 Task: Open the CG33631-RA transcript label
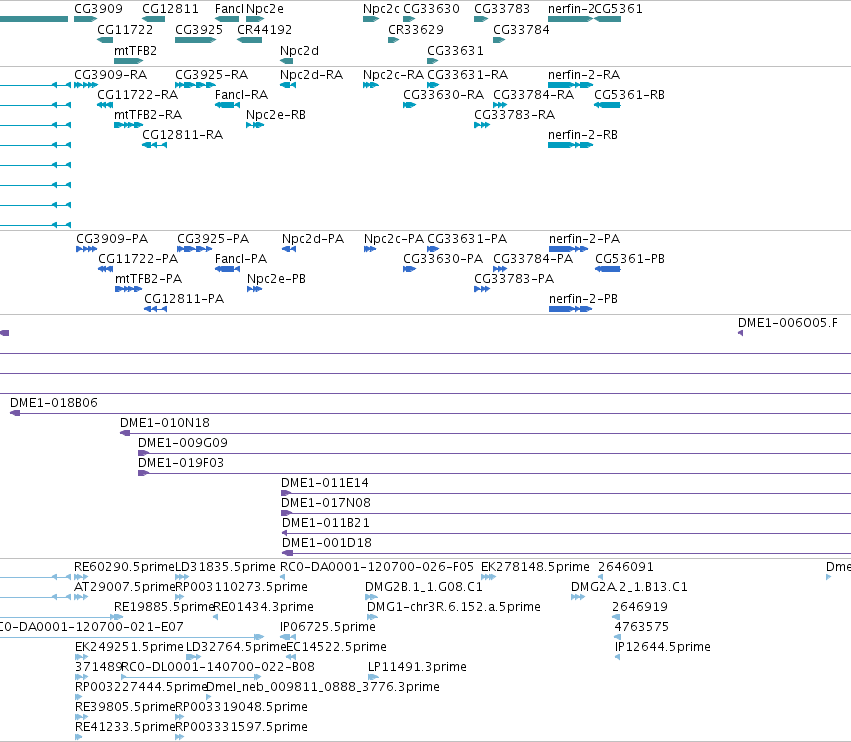[468, 75]
